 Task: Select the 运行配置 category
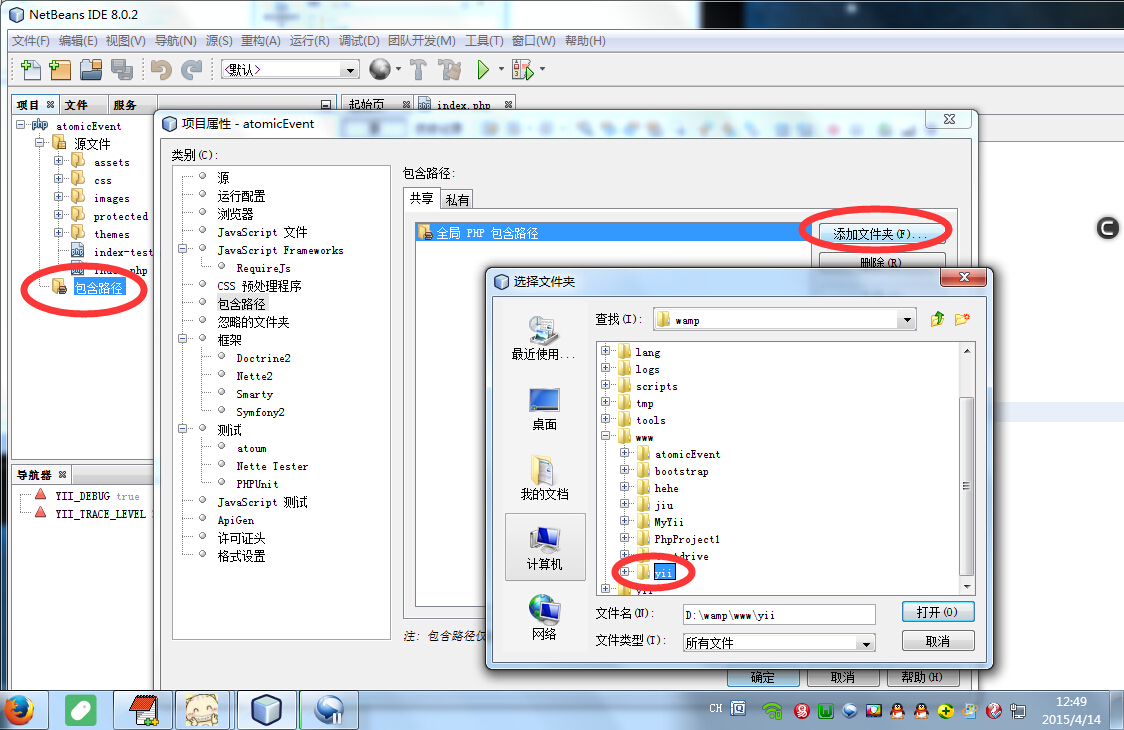[x=241, y=196]
